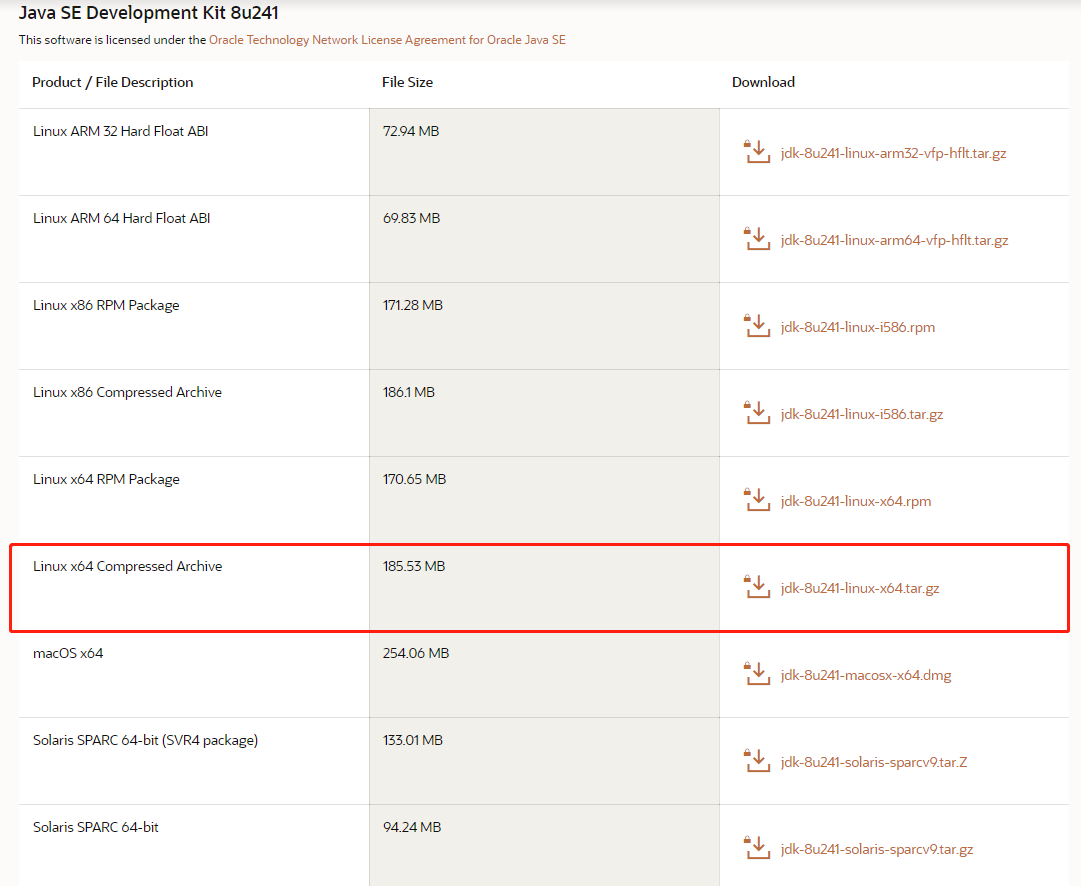Click download icon beside jdk-8u241-linux-i586.rpm
1081x886 pixels.
click(756, 325)
